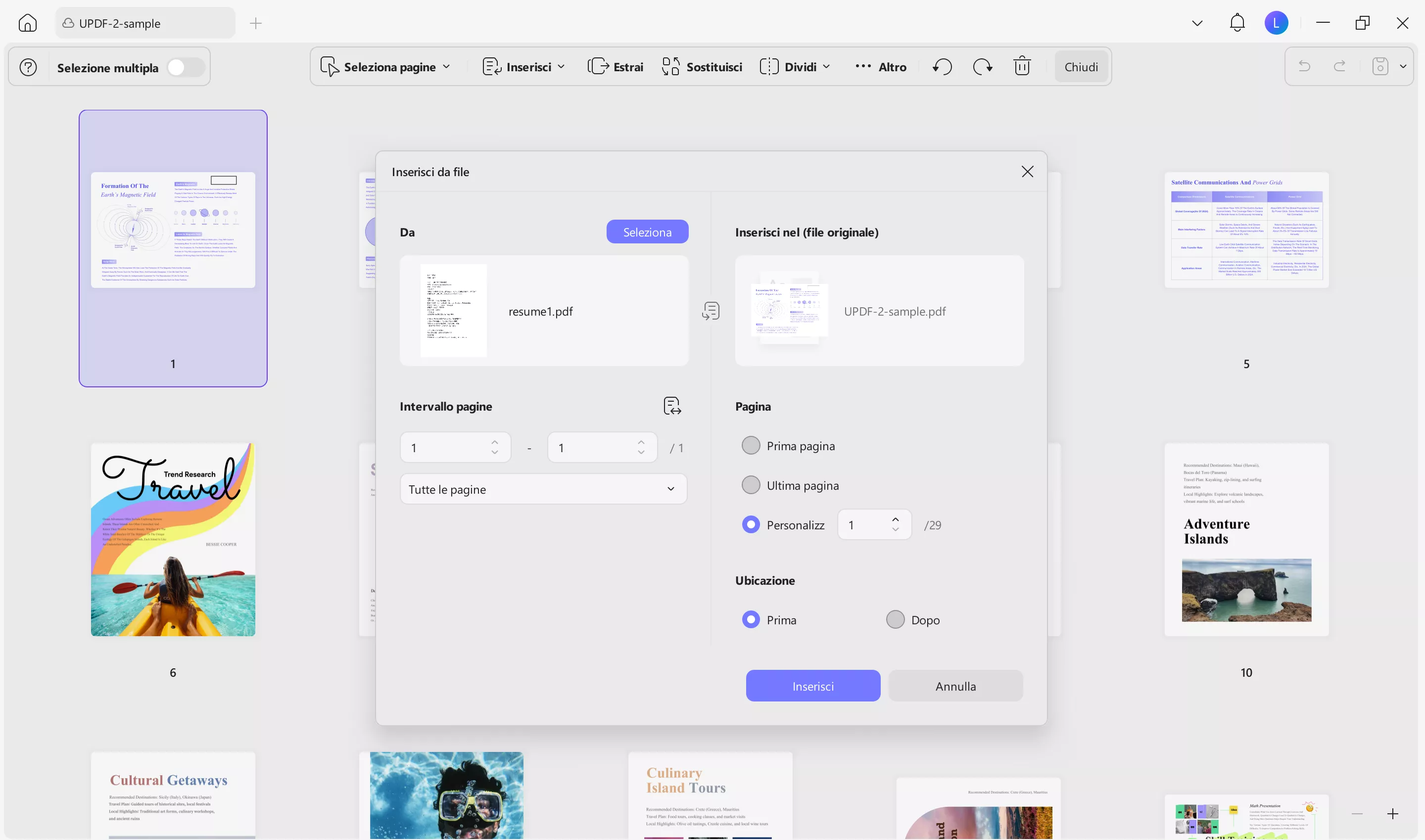This screenshot has width=1425, height=840.
Task: Click icon next to Intervallo pagine
Action: point(672,406)
